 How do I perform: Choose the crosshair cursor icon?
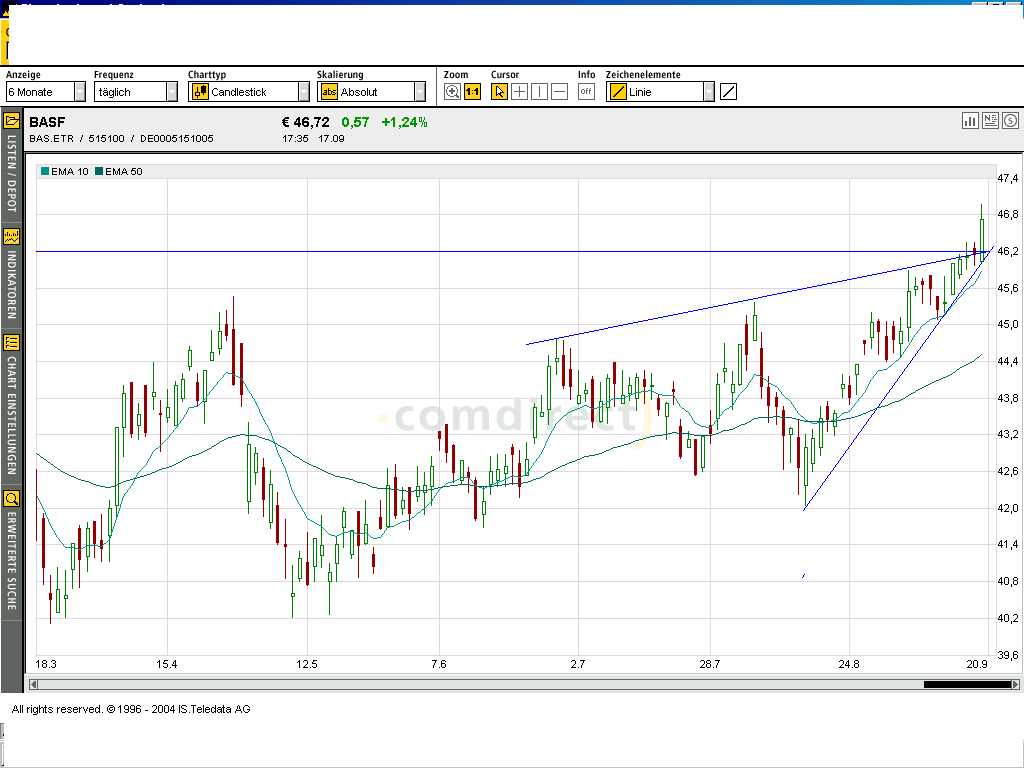coord(520,92)
